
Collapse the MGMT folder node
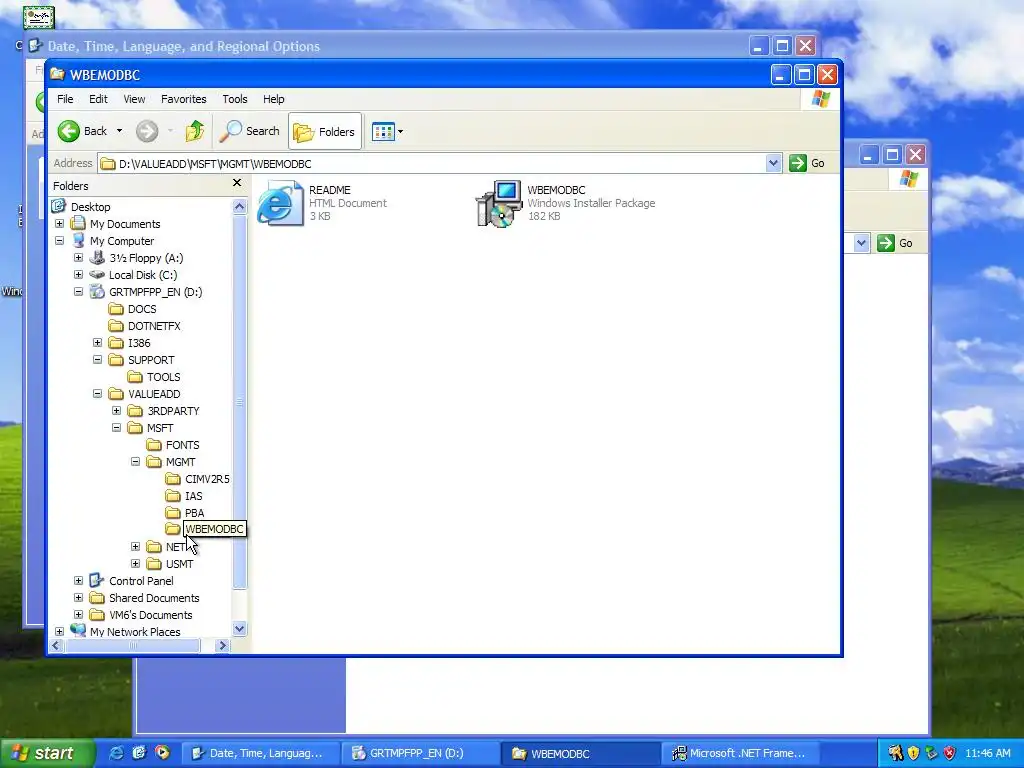tap(135, 461)
